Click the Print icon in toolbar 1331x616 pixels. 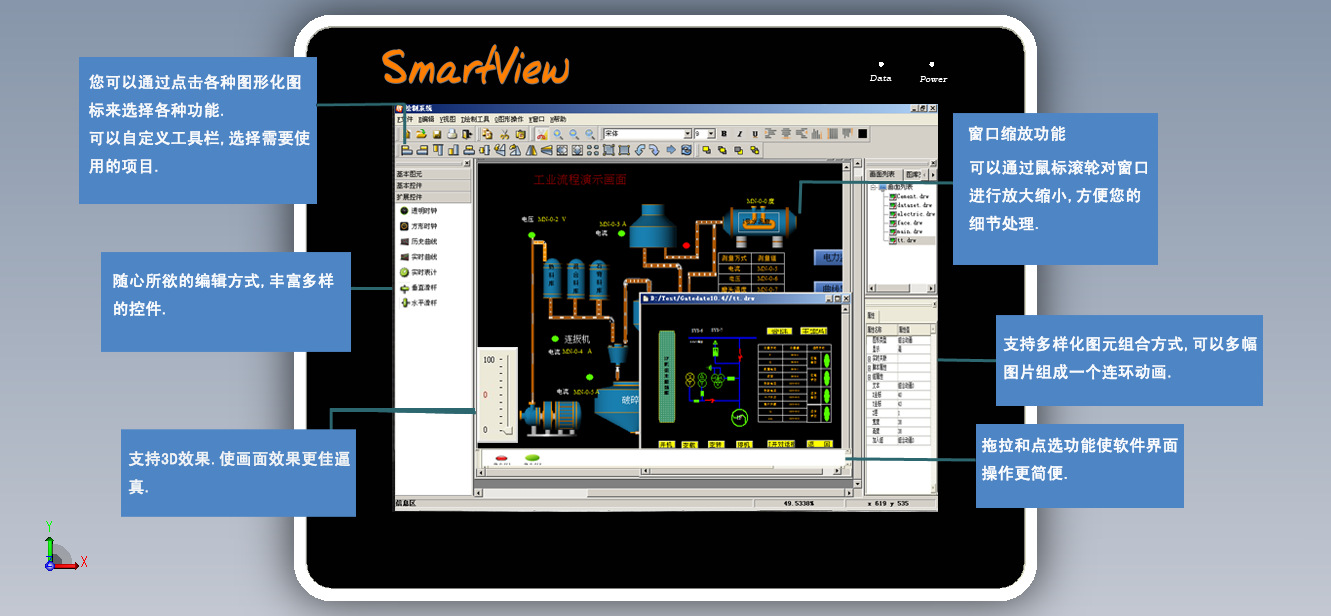click(452, 134)
